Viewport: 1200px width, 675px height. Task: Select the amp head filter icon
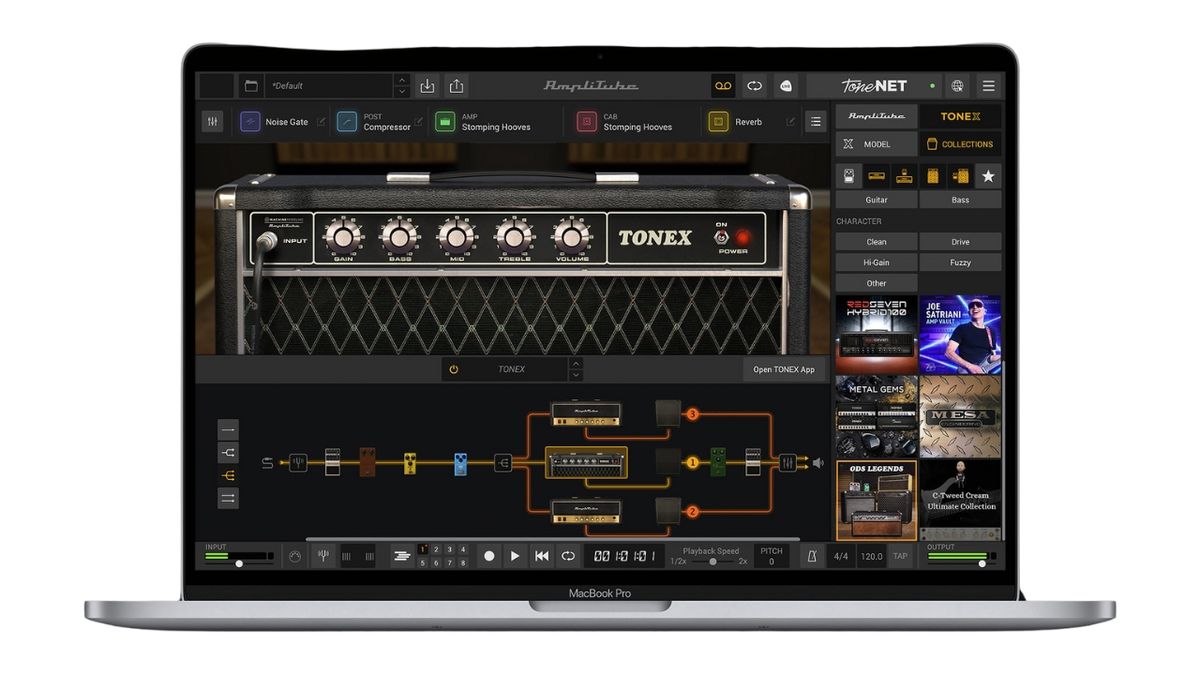click(876, 175)
